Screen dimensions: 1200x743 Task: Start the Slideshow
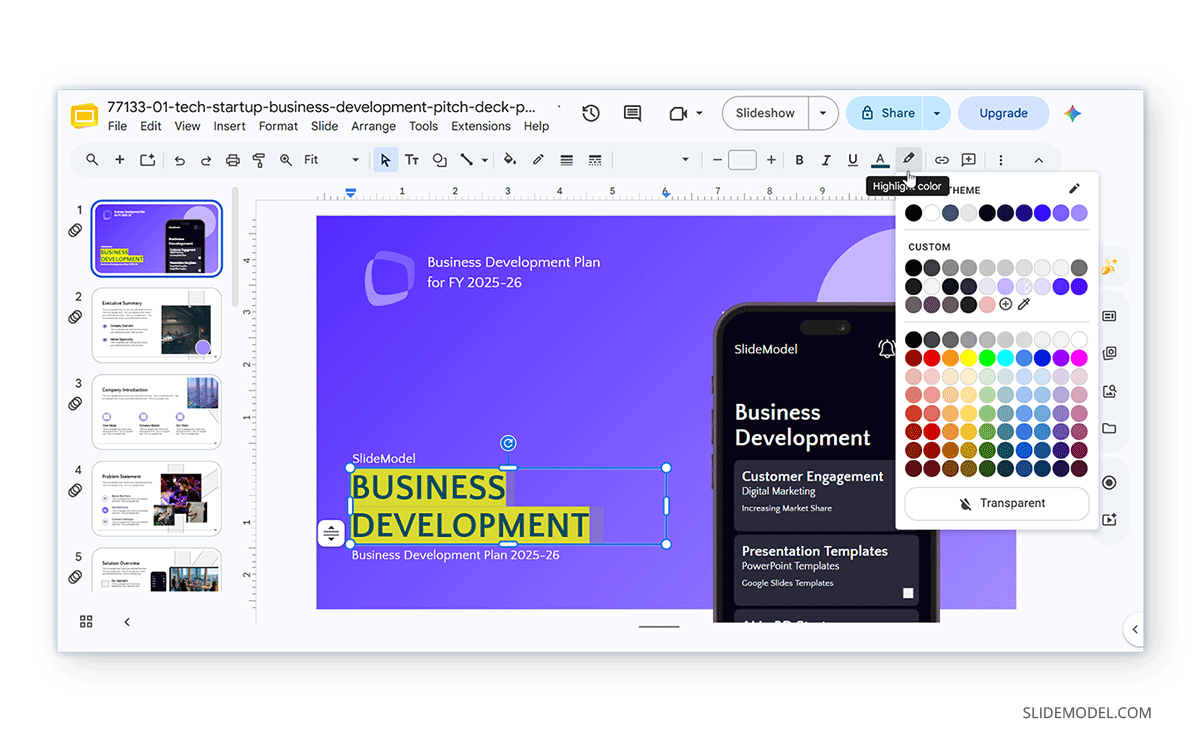[x=765, y=113]
